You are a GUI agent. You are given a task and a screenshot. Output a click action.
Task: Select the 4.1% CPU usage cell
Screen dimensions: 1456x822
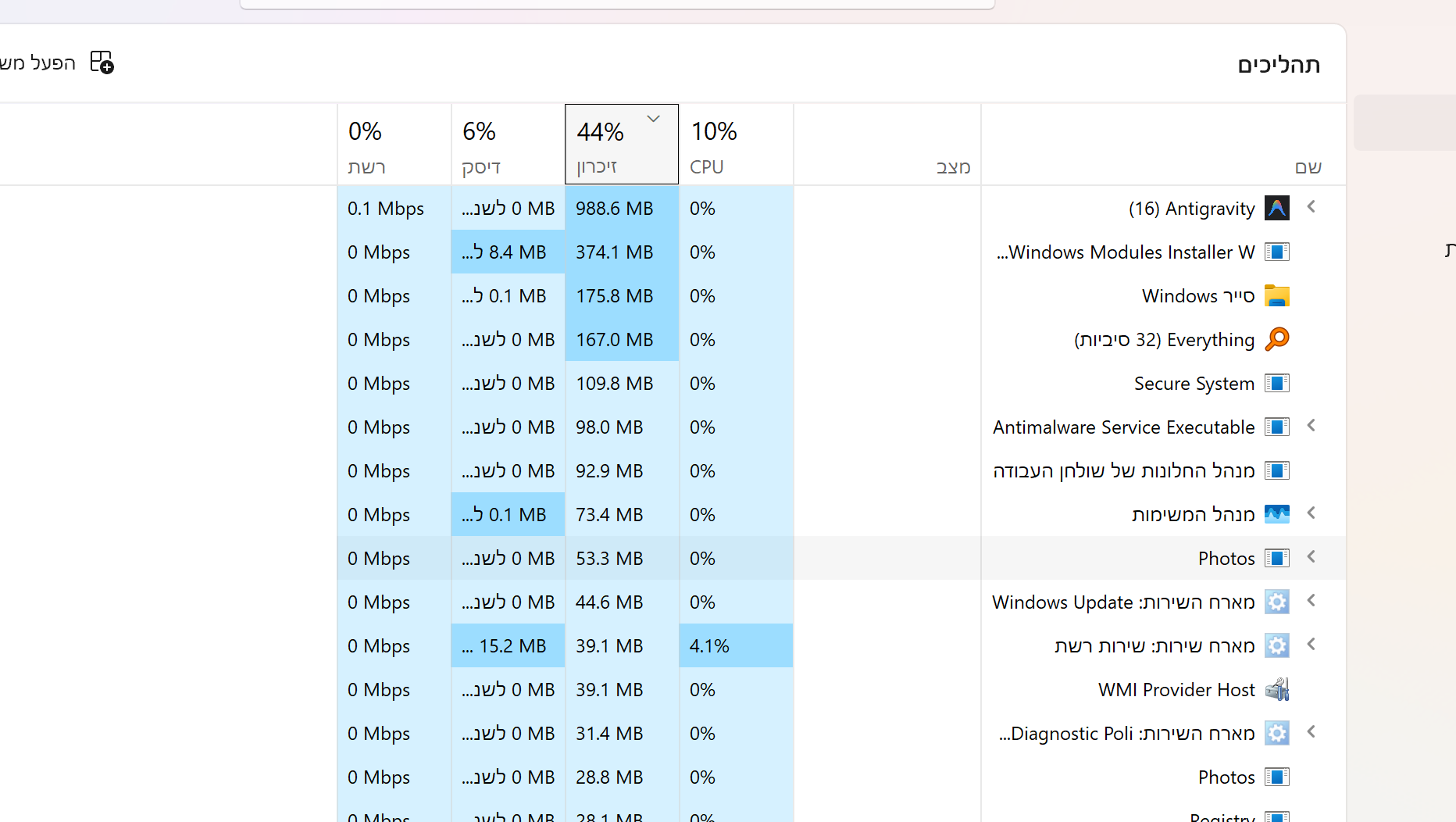735,646
